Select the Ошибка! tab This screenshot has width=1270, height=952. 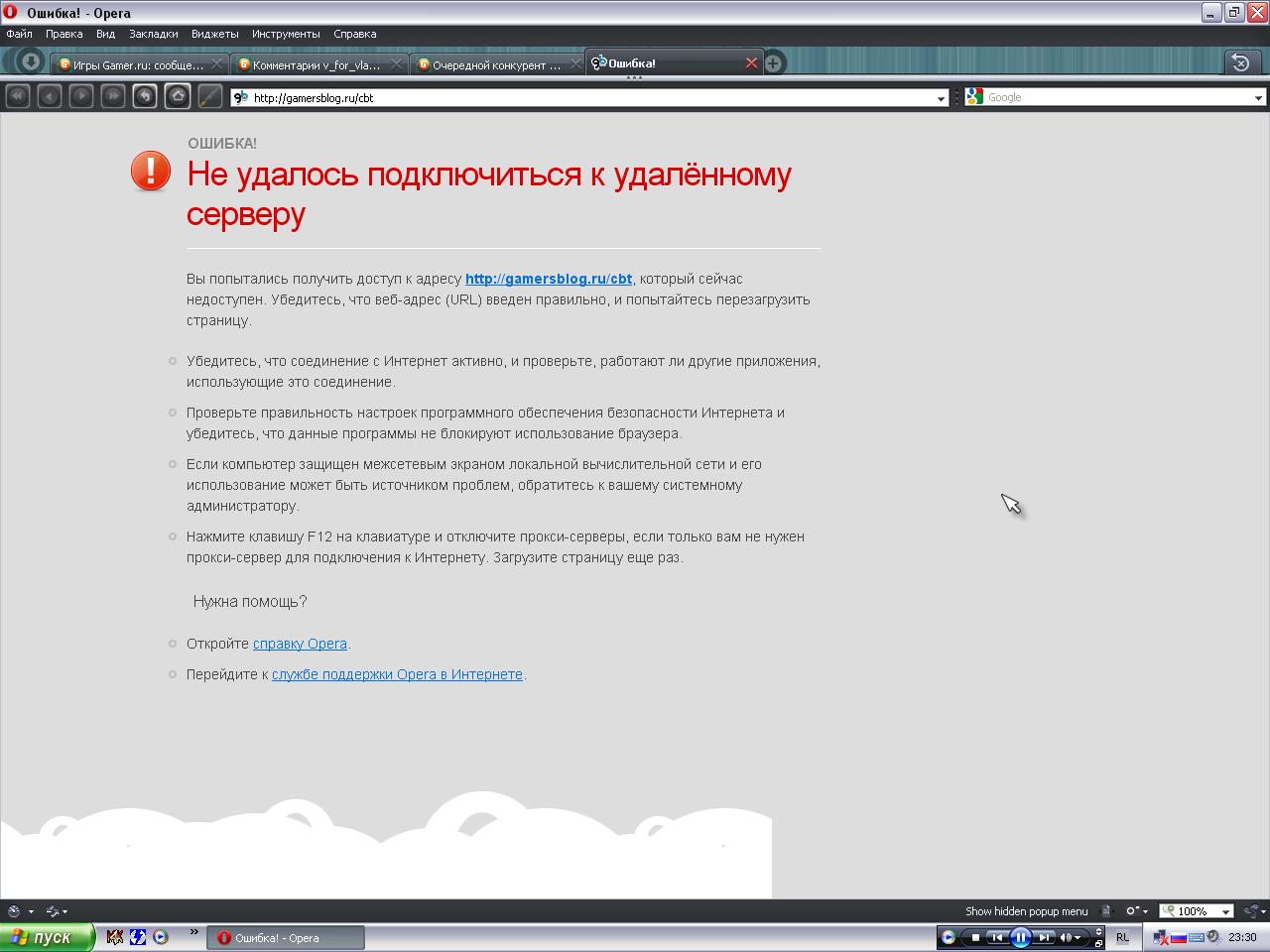click(x=674, y=62)
